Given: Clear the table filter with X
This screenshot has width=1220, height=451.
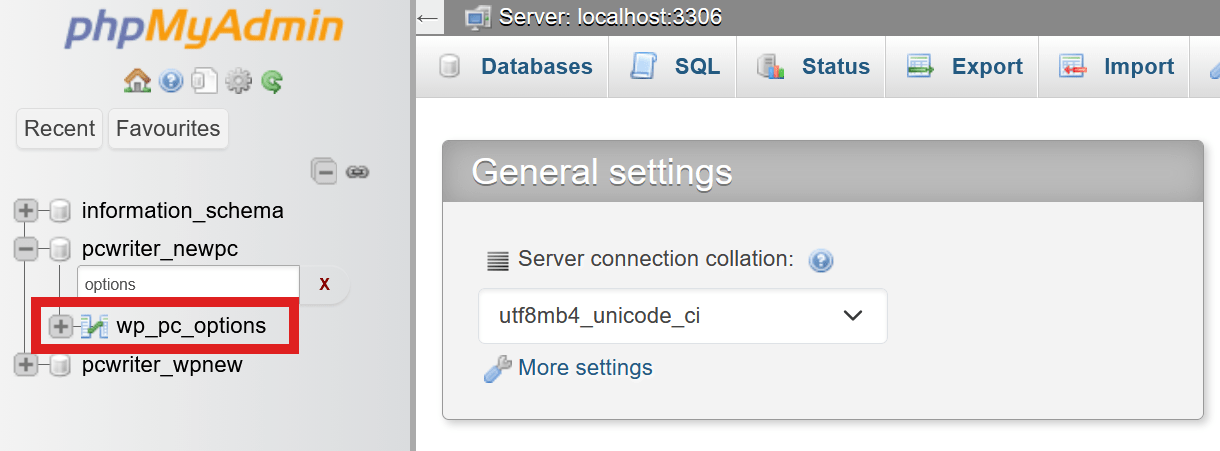Looking at the screenshot, I should (324, 285).
